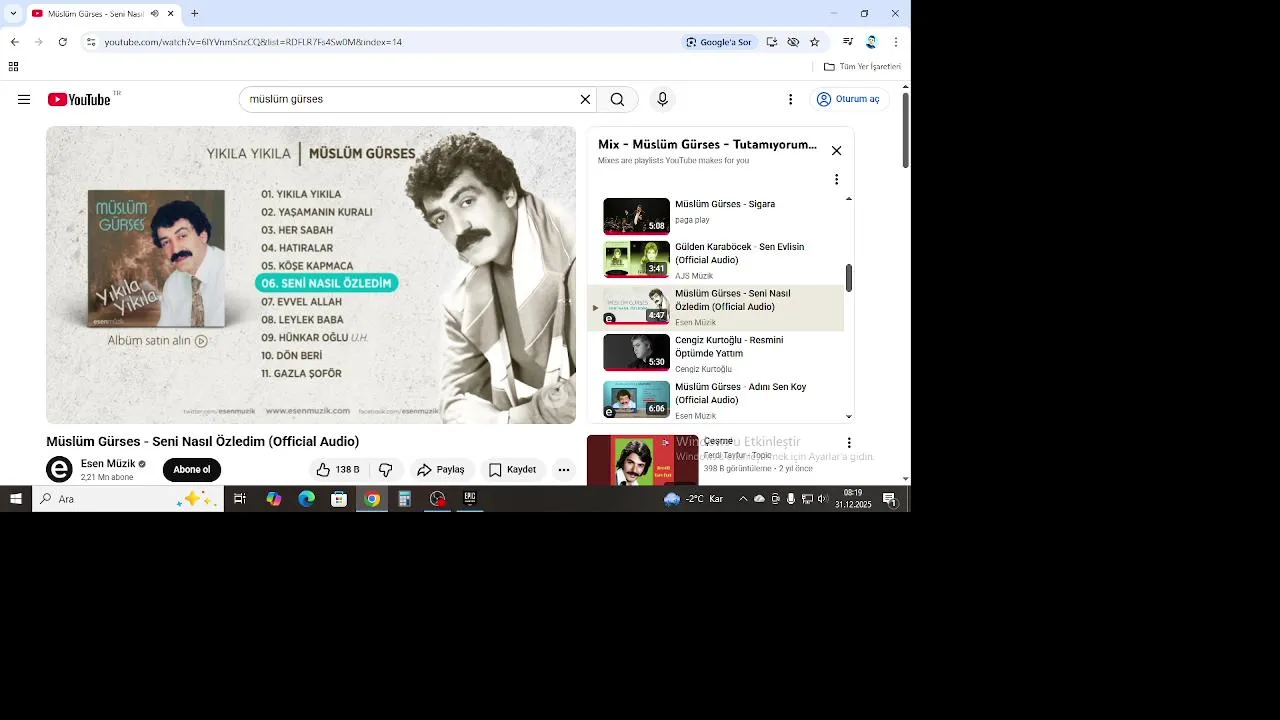Screen dimensions: 1280x720
Task: Bookmark this page with the star
Action: 814,42
